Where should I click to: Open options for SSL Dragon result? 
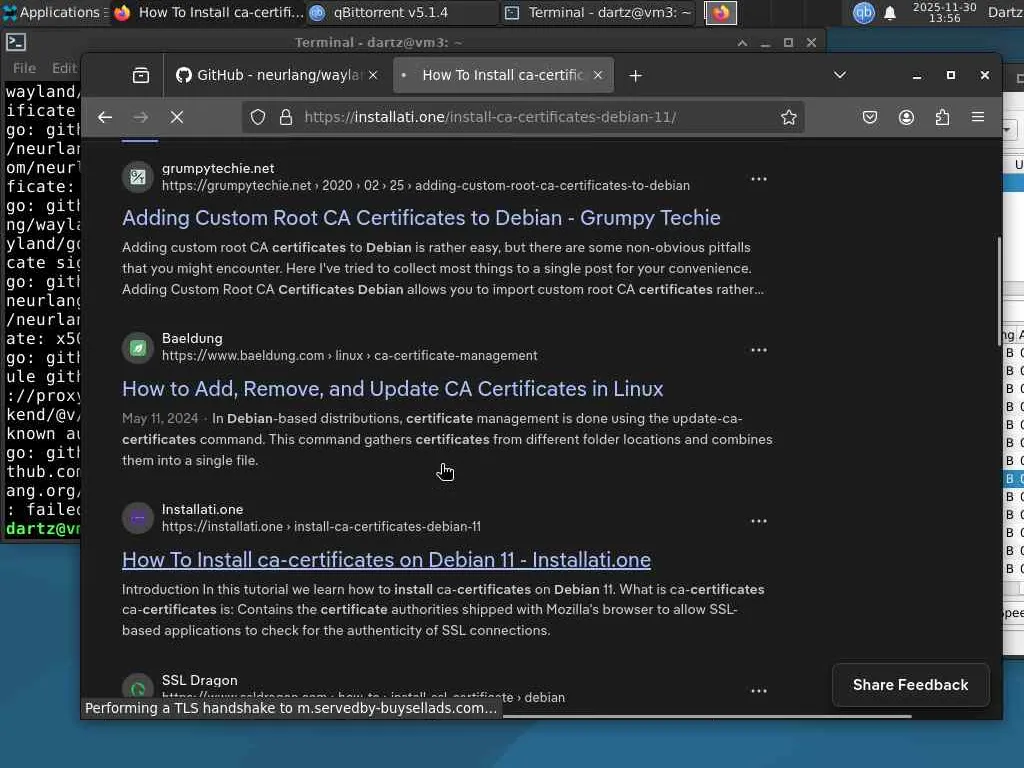tap(758, 691)
